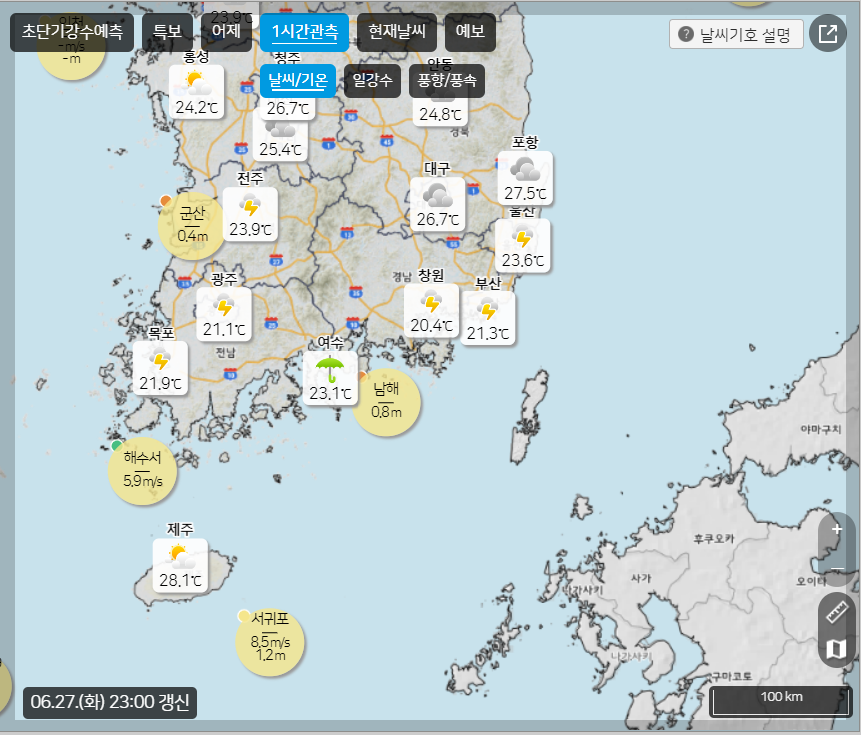Click the 제주 partly sunny weather icon
This screenshot has height=735, width=861.
(x=180, y=557)
